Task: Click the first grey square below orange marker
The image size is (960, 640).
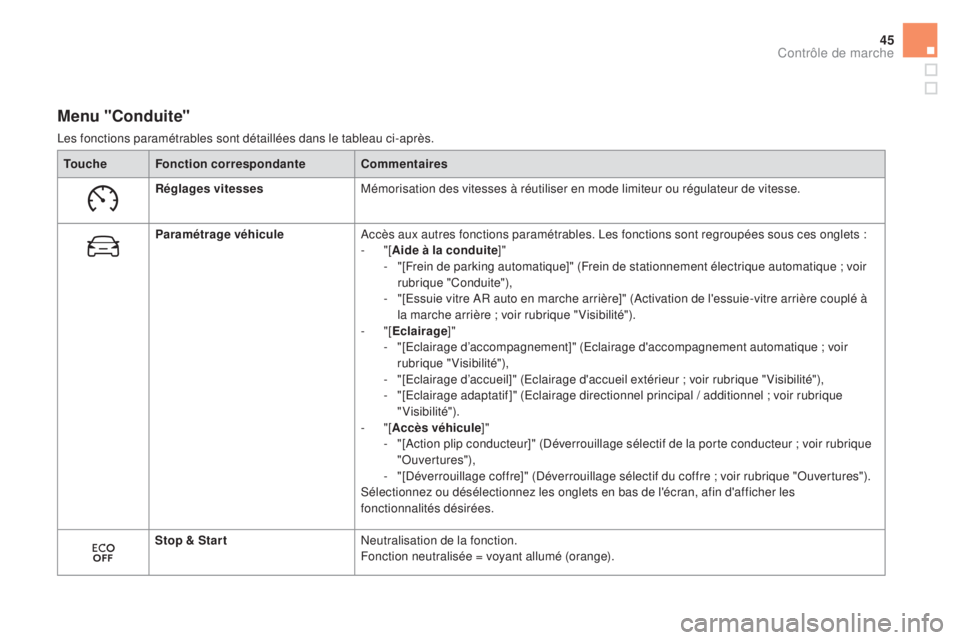Action: [x=930, y=70]
